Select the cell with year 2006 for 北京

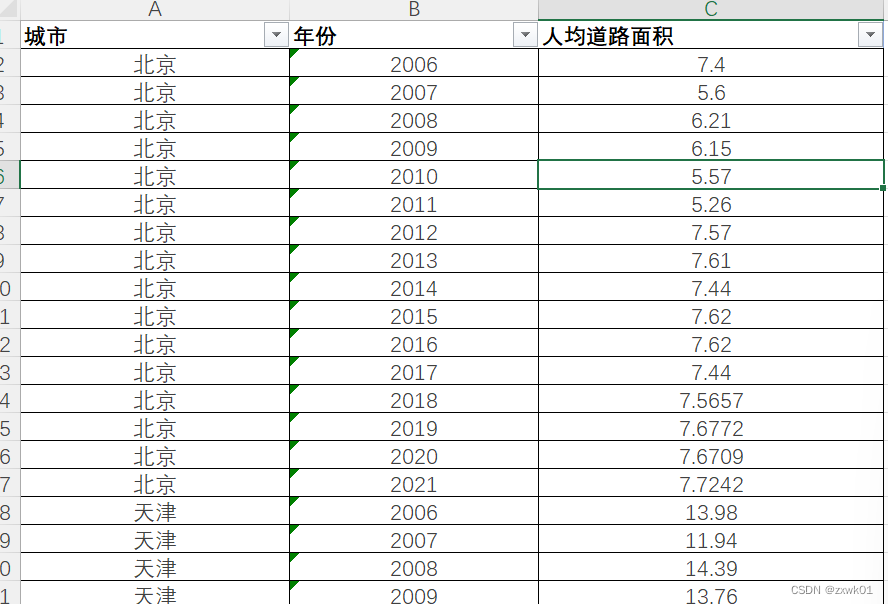coord(414,63)
